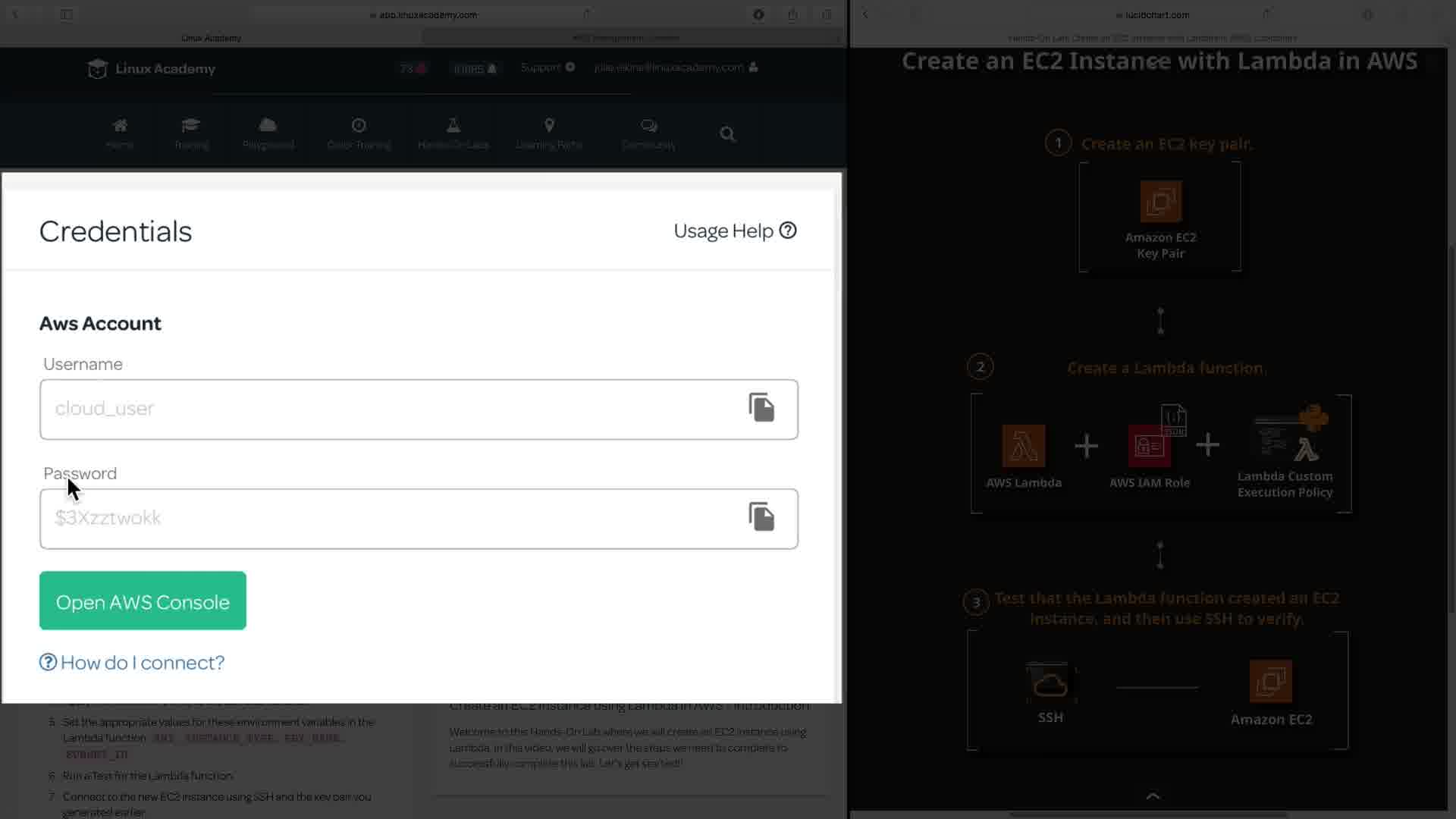
Task: Switch to the AWS Management Console tab
Action: pos(626,38)
